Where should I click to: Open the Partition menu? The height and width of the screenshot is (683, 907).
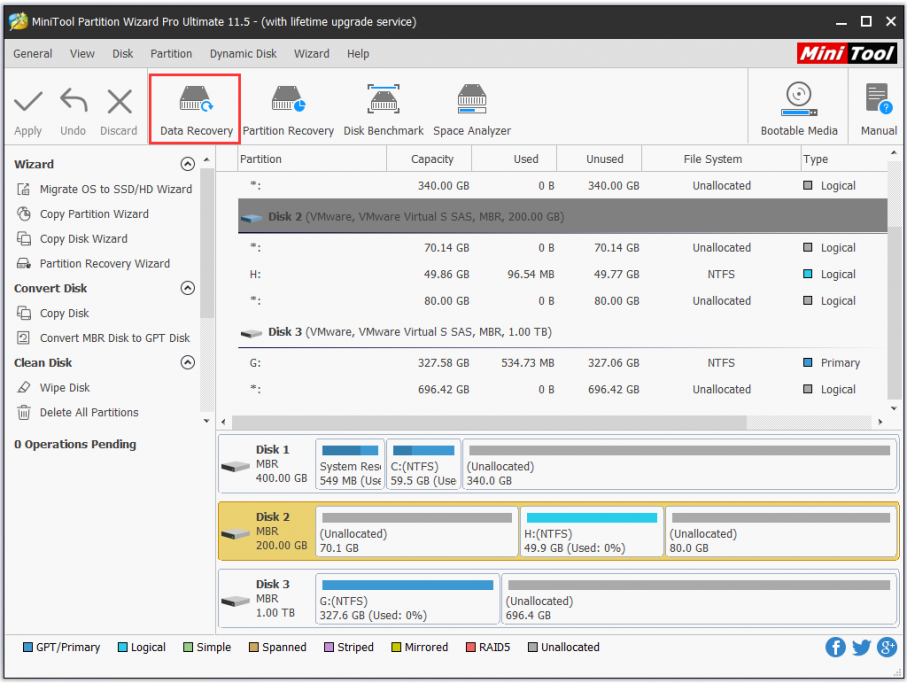[x=171, y=54]
